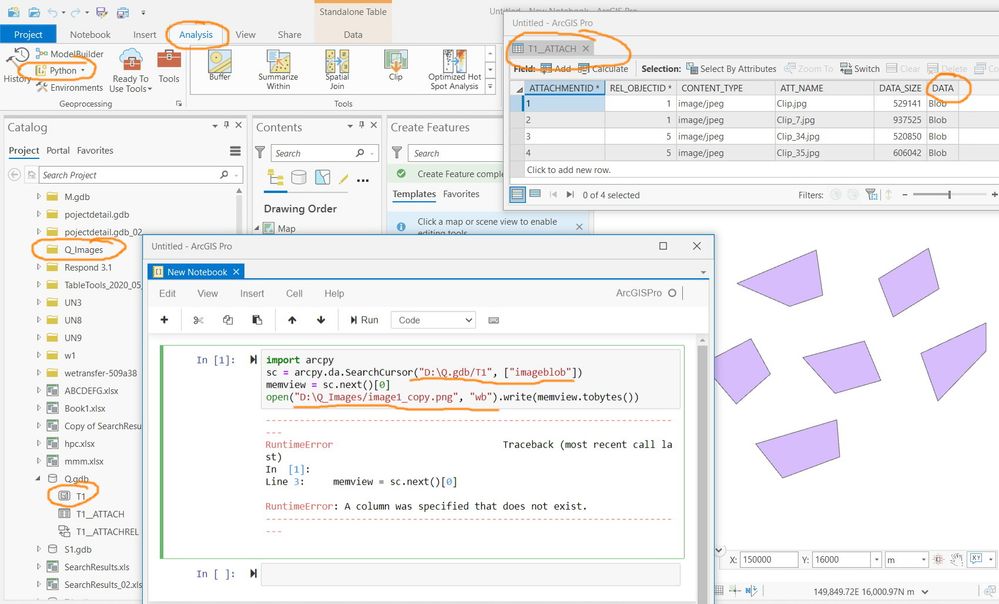Screen dimensions: 999x604
Task: Copy the selected notebook cell
Action: 227,320
